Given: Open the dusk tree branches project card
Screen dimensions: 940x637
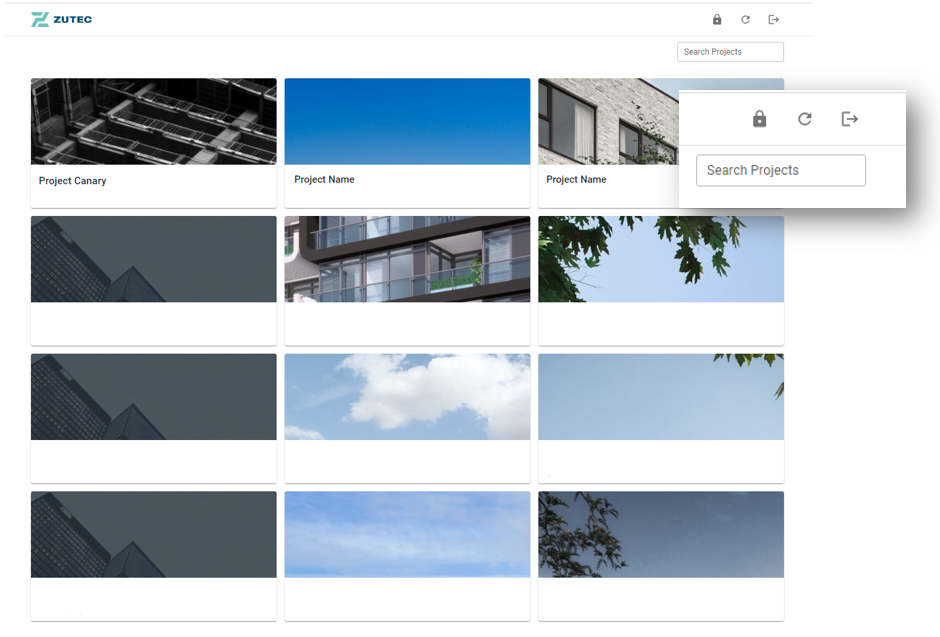Looking at the screenshot, I should (661, 556).
